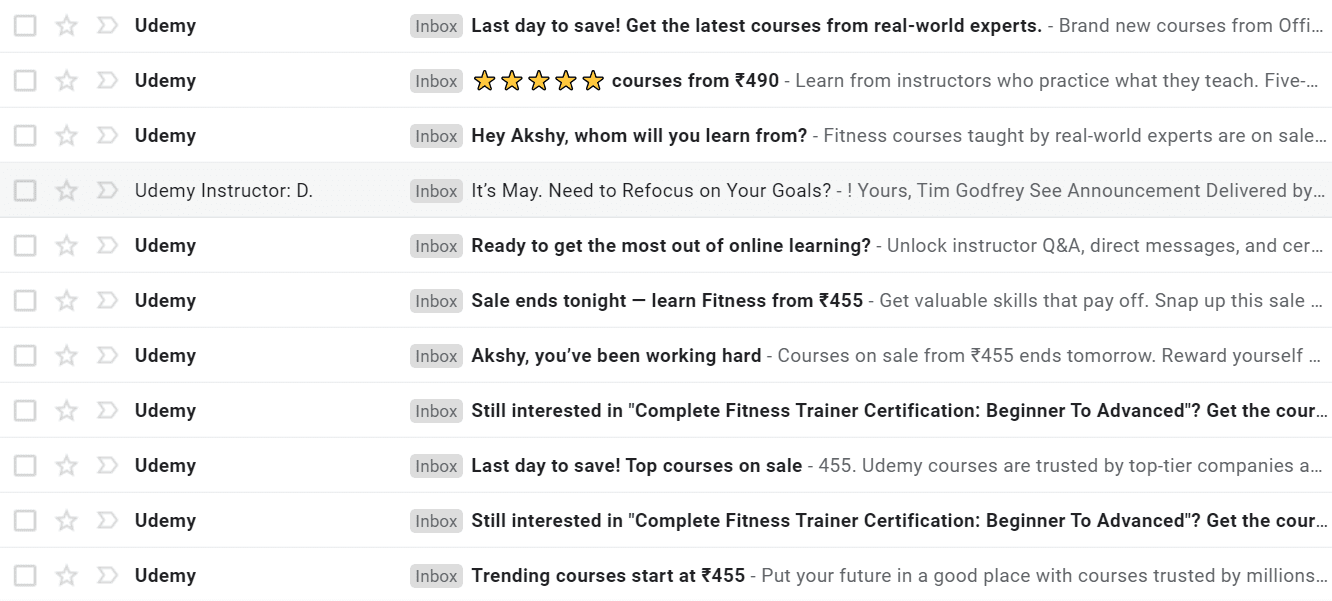
Task: Star the 'Sale ends tonight' Fitness email
Action: pyautogui.click(x=66, y=301)
